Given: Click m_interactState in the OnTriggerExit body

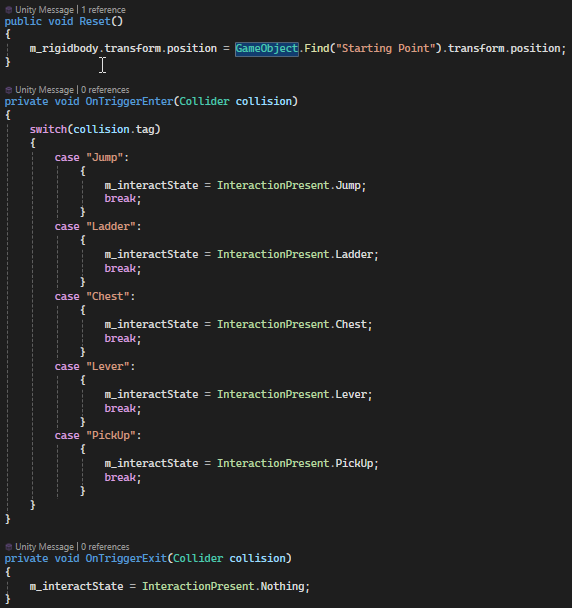Looking at the screenshot, I should (x=76, y=586).
